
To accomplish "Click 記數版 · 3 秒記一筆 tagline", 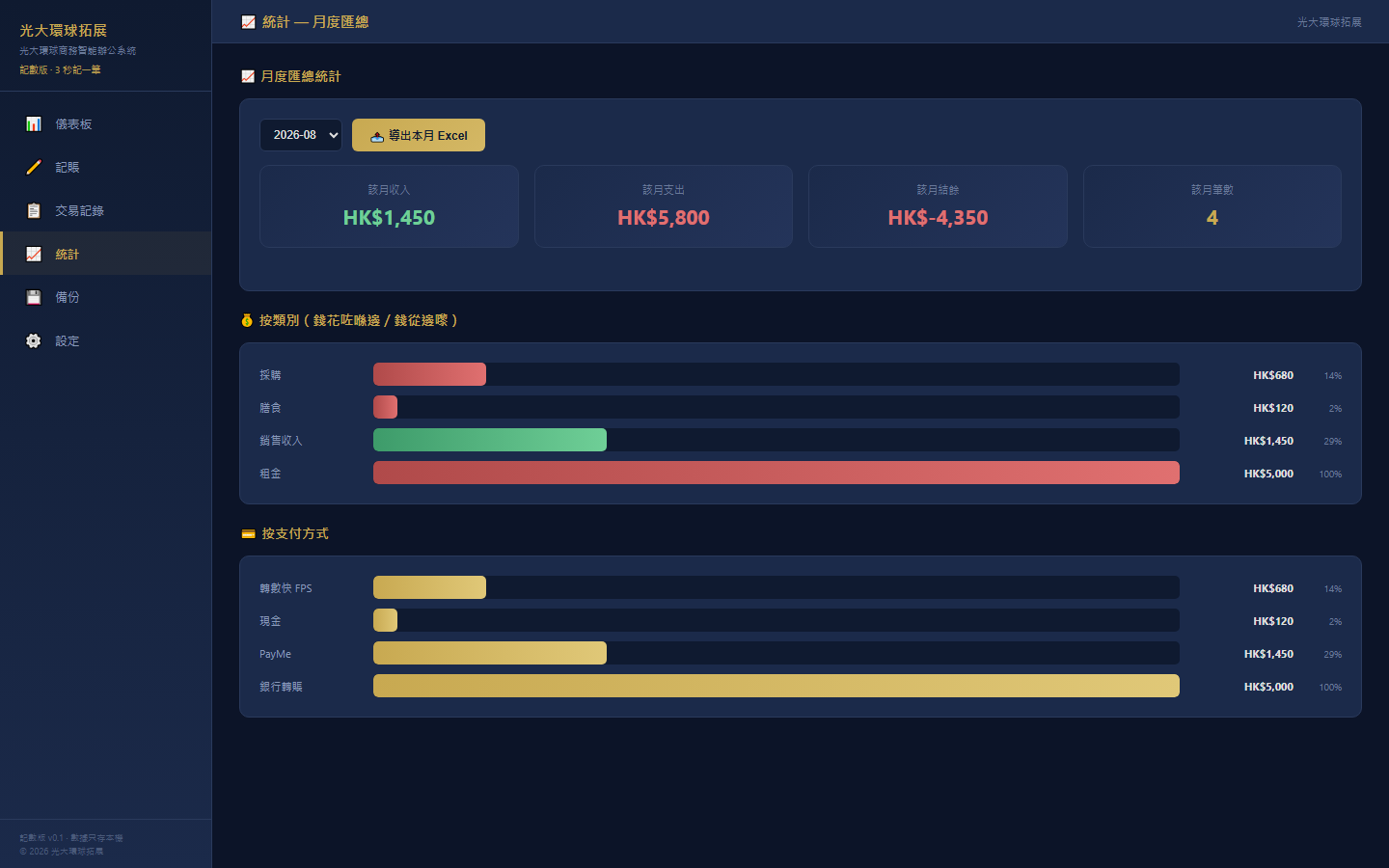I will click(60, 69).
